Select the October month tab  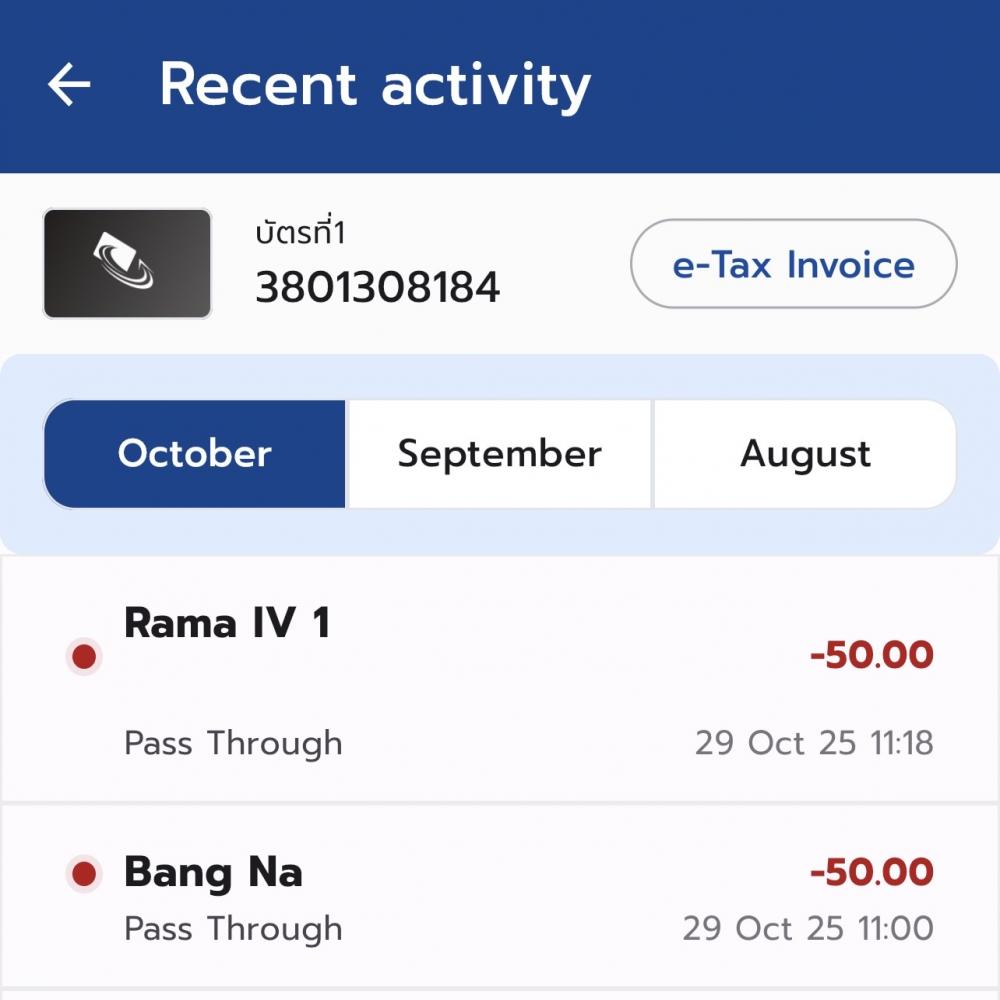click(195, 454)
